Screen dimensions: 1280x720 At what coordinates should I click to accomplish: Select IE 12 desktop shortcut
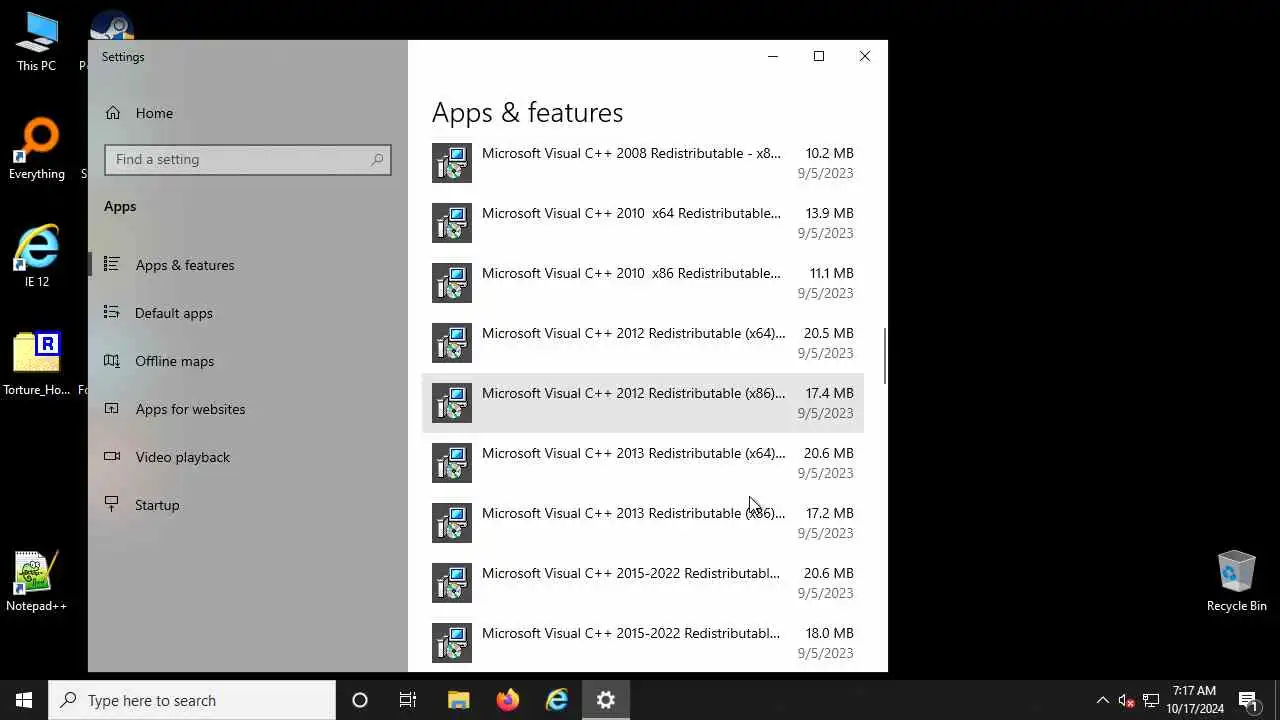(37, 256)
